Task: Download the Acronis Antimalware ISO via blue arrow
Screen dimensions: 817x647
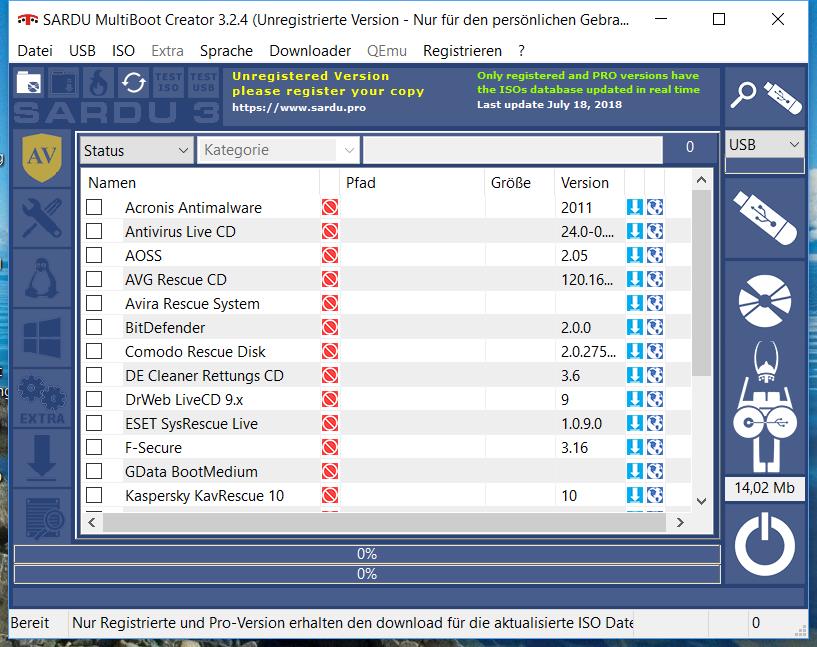Action: tap(634, 207)
